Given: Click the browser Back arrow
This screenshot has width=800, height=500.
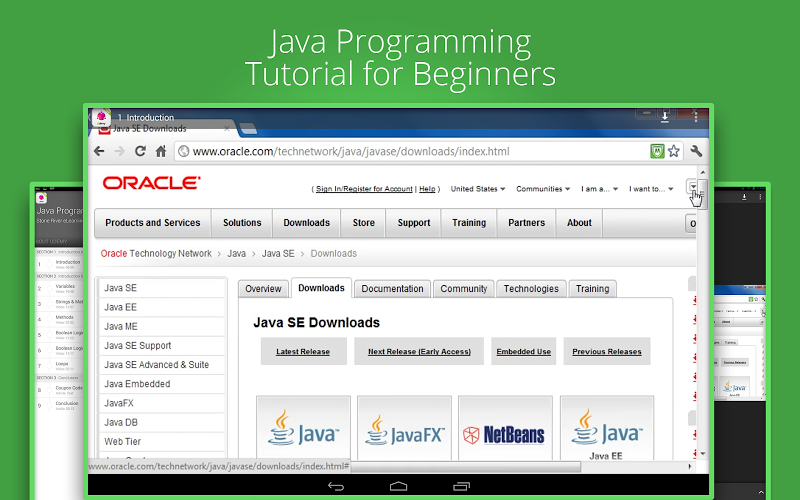Looking at the screenshot, I should tap(99, 151).
